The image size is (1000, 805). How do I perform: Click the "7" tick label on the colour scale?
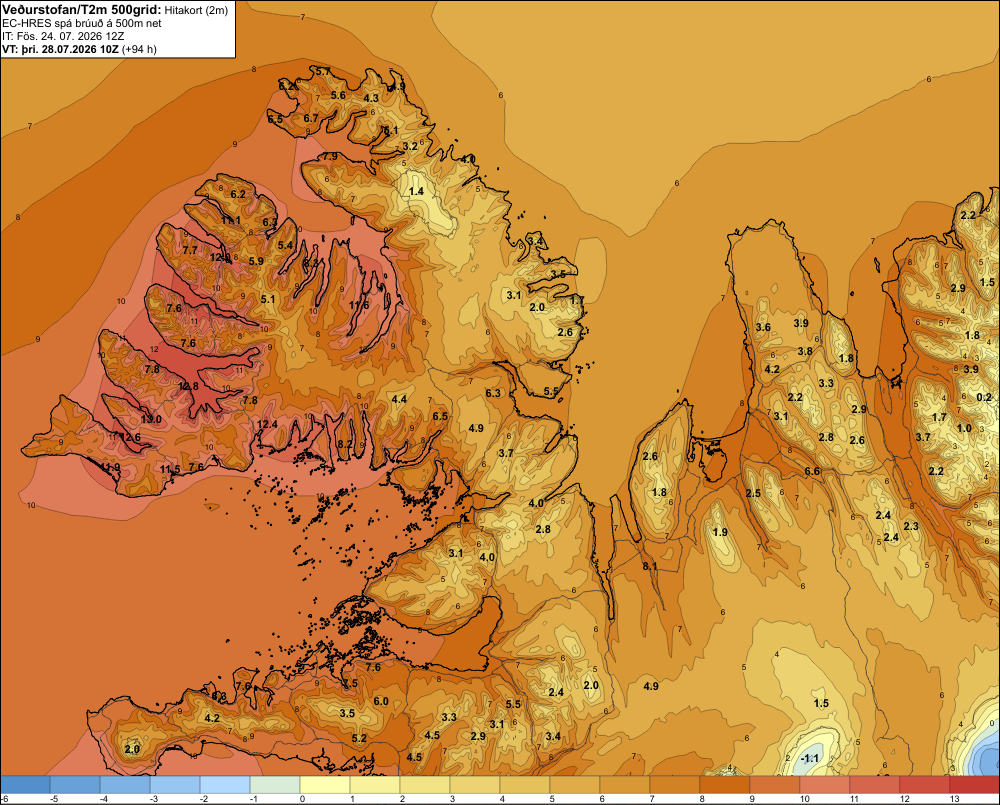652,799
